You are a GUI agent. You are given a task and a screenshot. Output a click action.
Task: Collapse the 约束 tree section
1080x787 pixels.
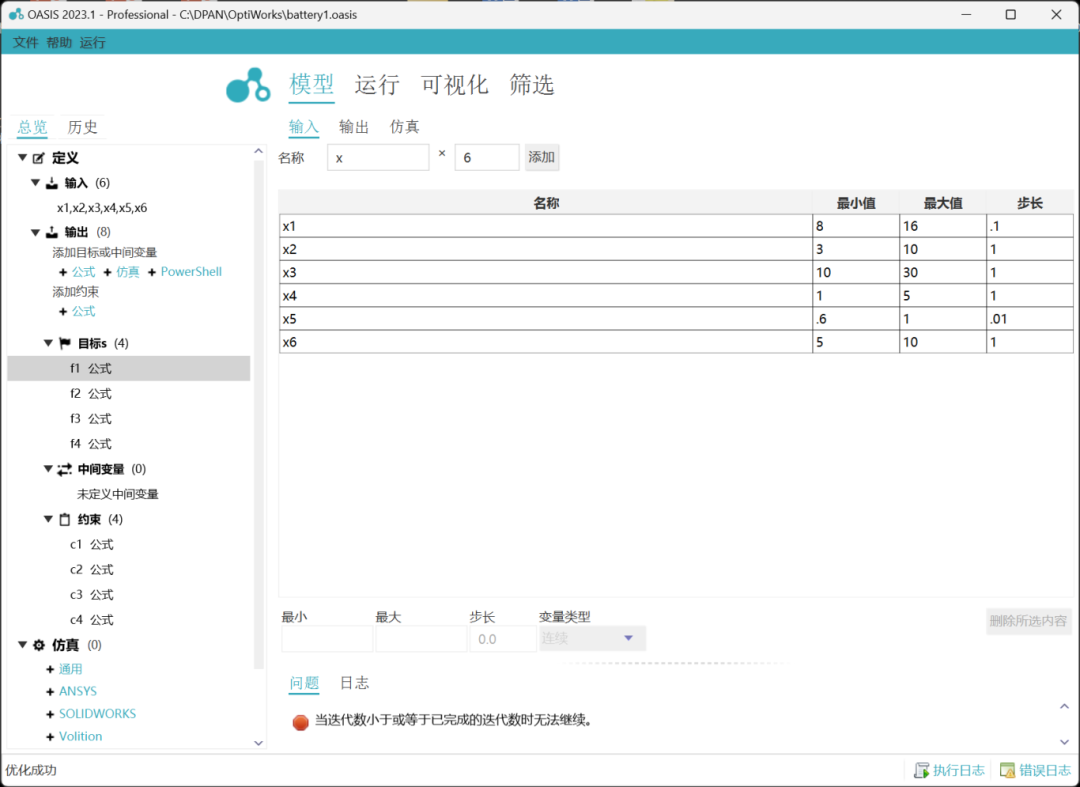click(x=47, y=519)
